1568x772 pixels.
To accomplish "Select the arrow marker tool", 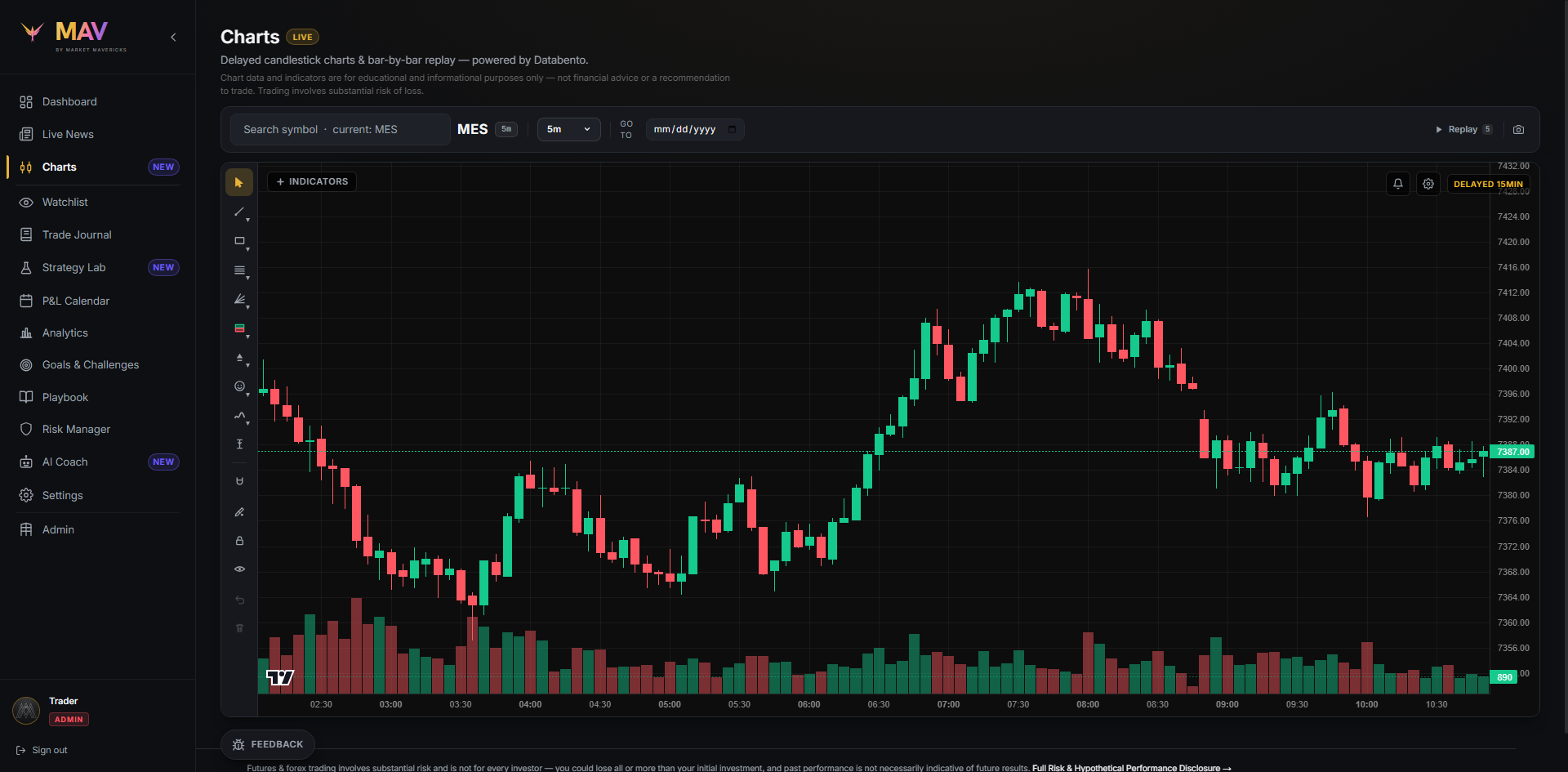I will pos(239,358).
